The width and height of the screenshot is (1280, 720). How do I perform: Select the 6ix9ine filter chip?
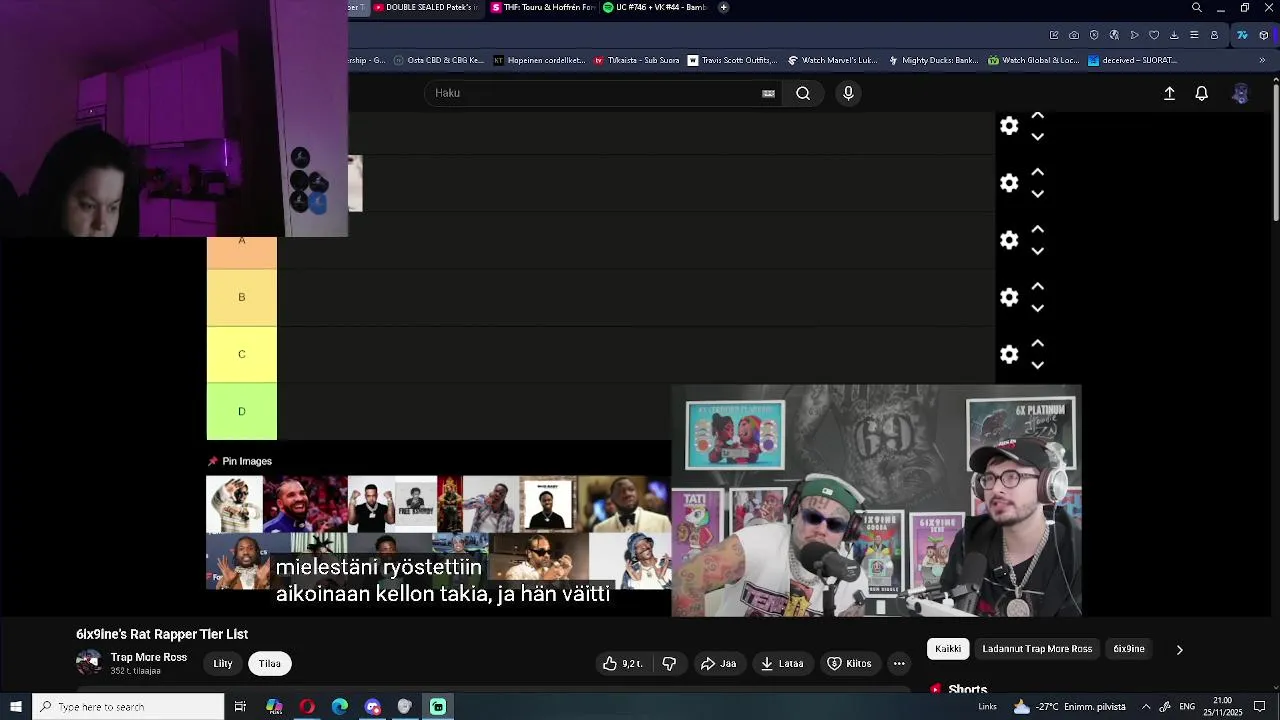click(1129, 649)
